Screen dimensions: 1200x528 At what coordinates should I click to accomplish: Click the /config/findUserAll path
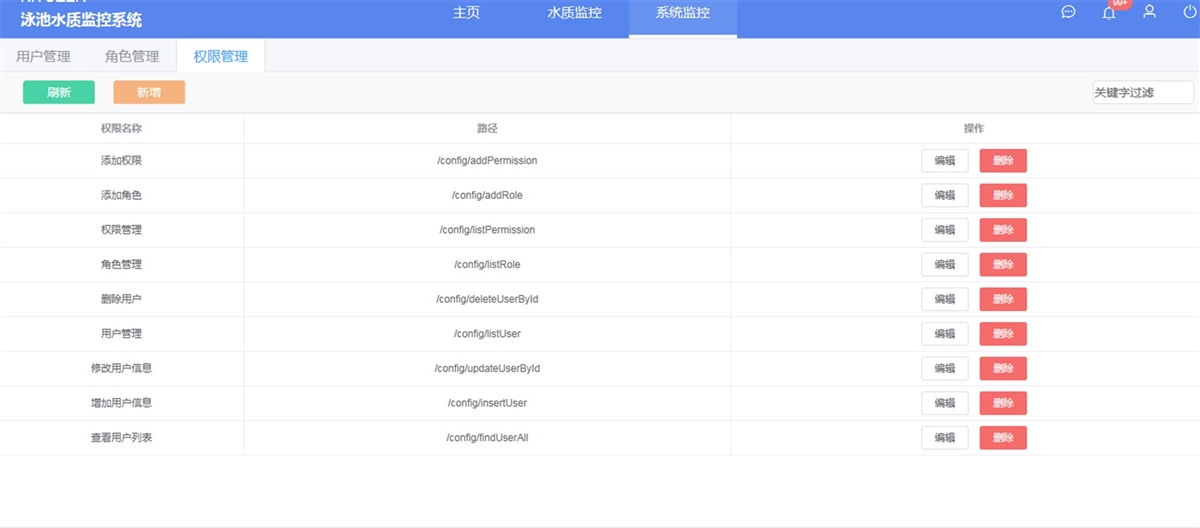[487, 438]
